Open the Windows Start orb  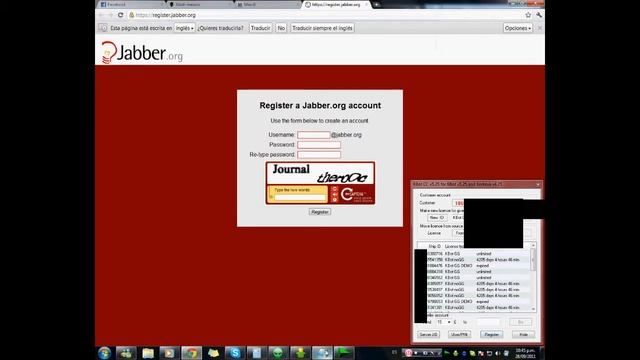pyautogui.click(x=104, y=353)
